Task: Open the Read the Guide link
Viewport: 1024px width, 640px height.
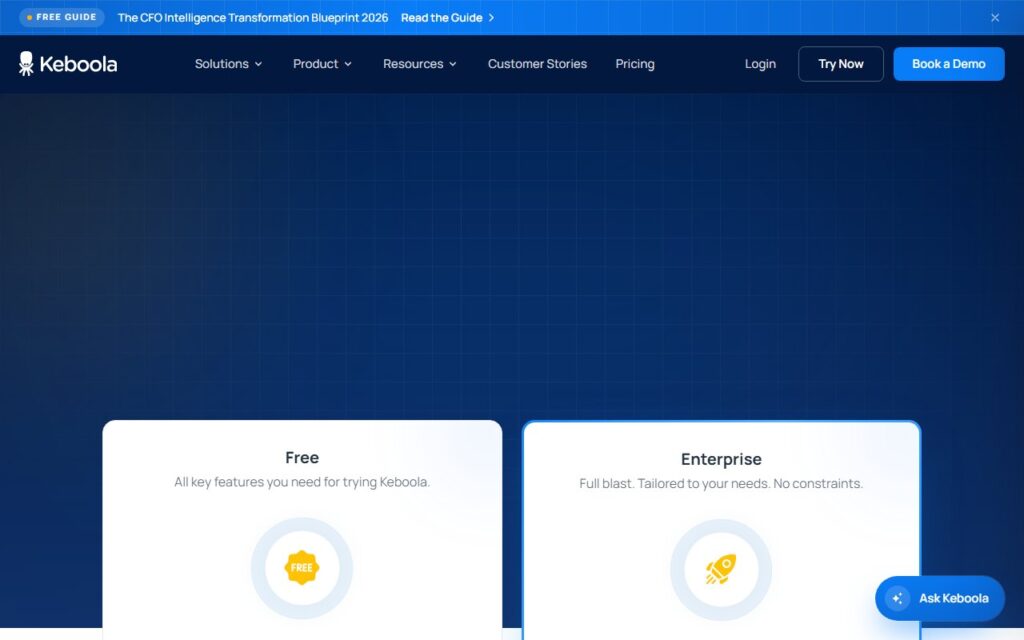Action: point(441,18)
